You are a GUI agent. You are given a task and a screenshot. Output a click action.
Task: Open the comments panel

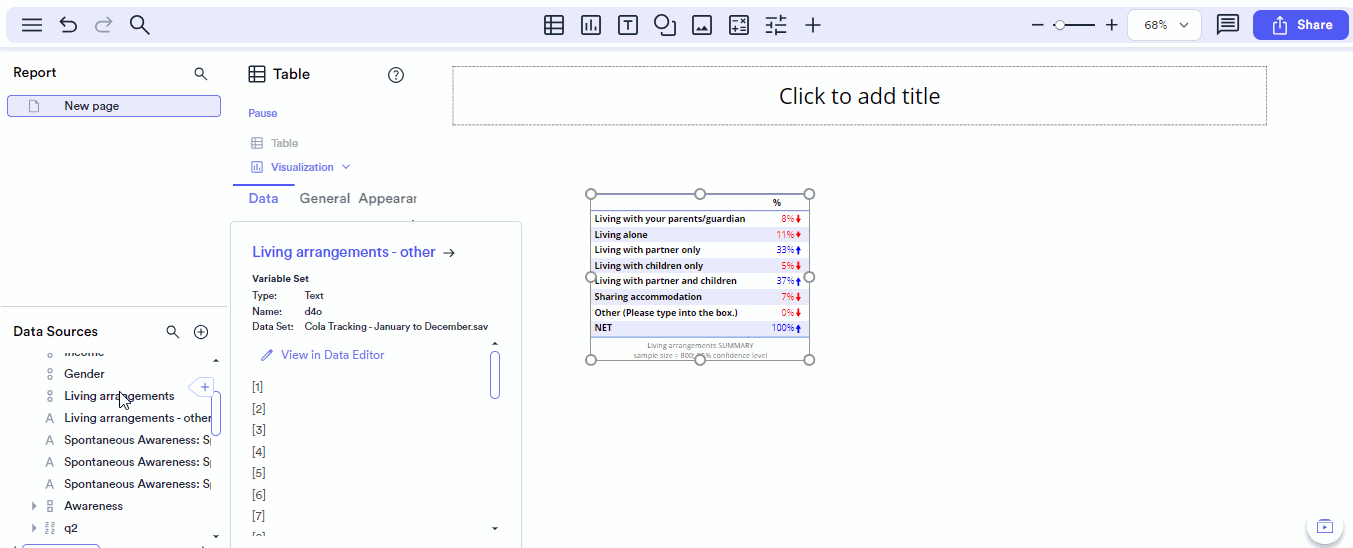tap(1227, 25)
